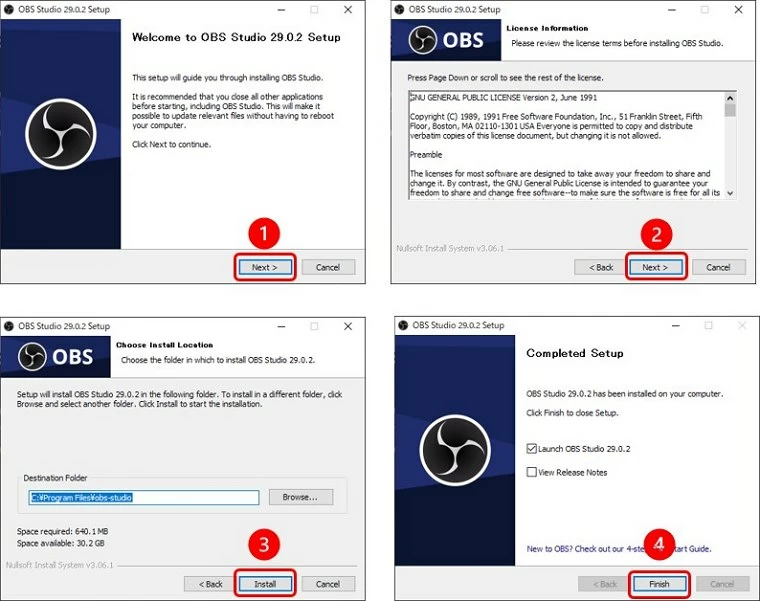The image size is (760, 601).
Task: Click the large OBS logo in the Welcome window
Action: 61,134
